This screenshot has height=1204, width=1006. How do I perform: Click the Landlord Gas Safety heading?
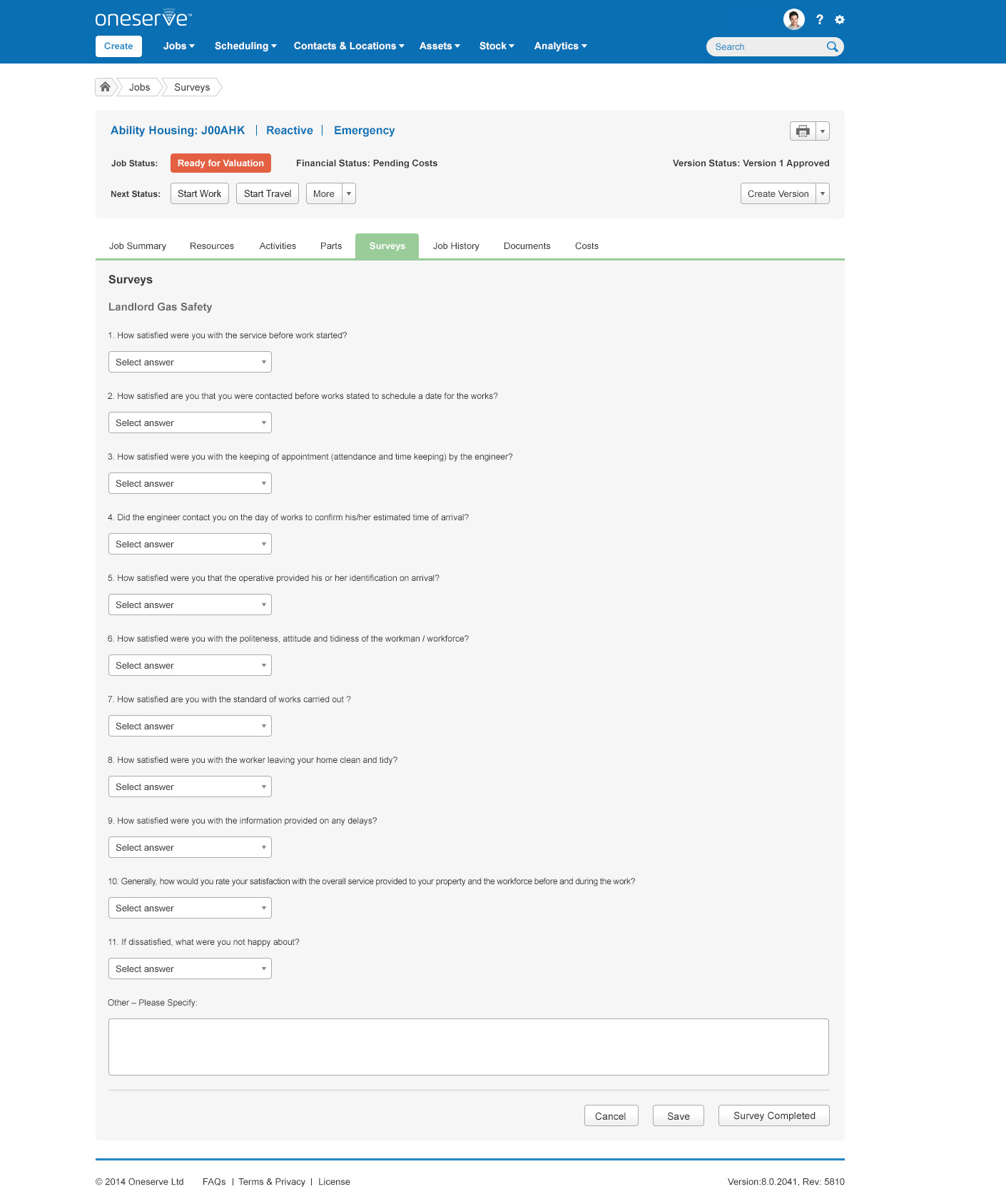[160, 307]
